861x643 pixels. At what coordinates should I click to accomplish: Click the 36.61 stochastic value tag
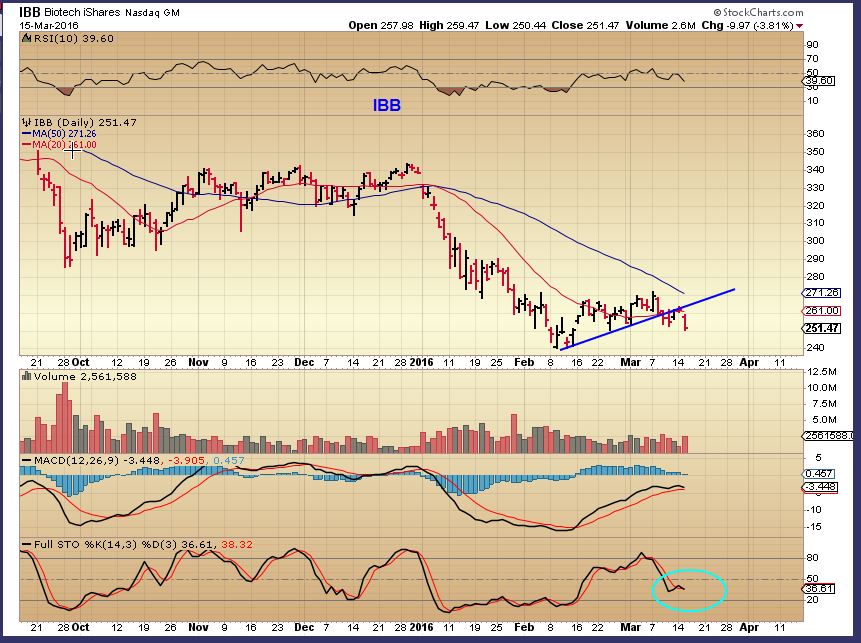point(819,588)
